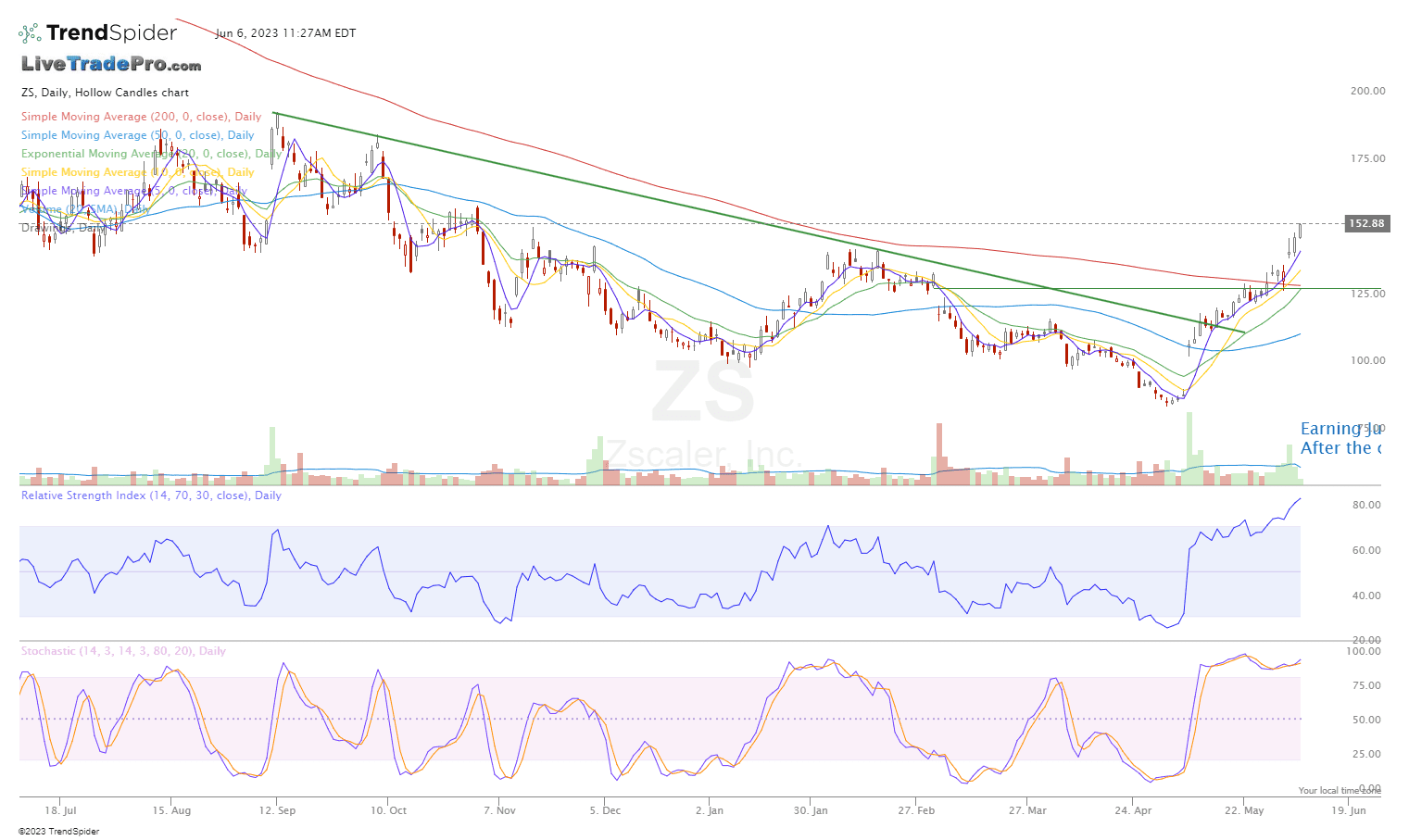This screenshot has width=1409, height=840.
Task: Click the ©2023 TrendSpider copyright link
Action: 61,831
